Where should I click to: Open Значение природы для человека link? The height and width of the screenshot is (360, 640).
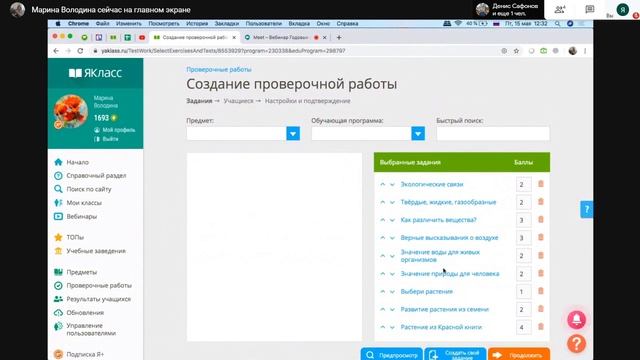(450, 274)
